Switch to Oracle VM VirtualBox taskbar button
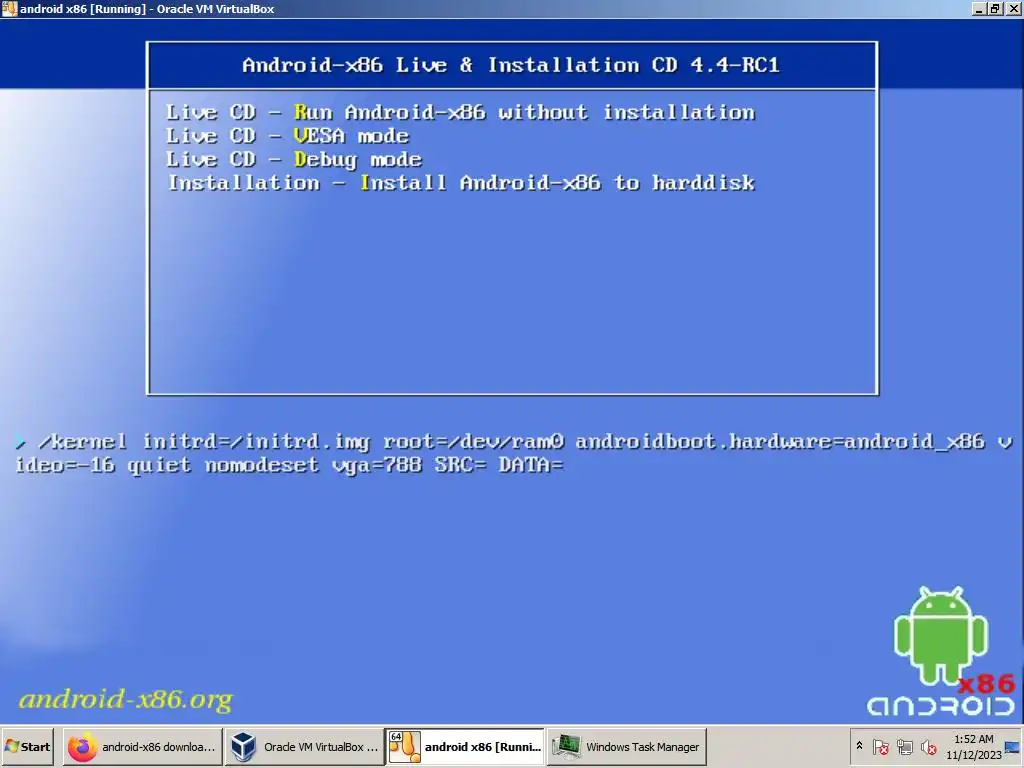 pos(304,746)
